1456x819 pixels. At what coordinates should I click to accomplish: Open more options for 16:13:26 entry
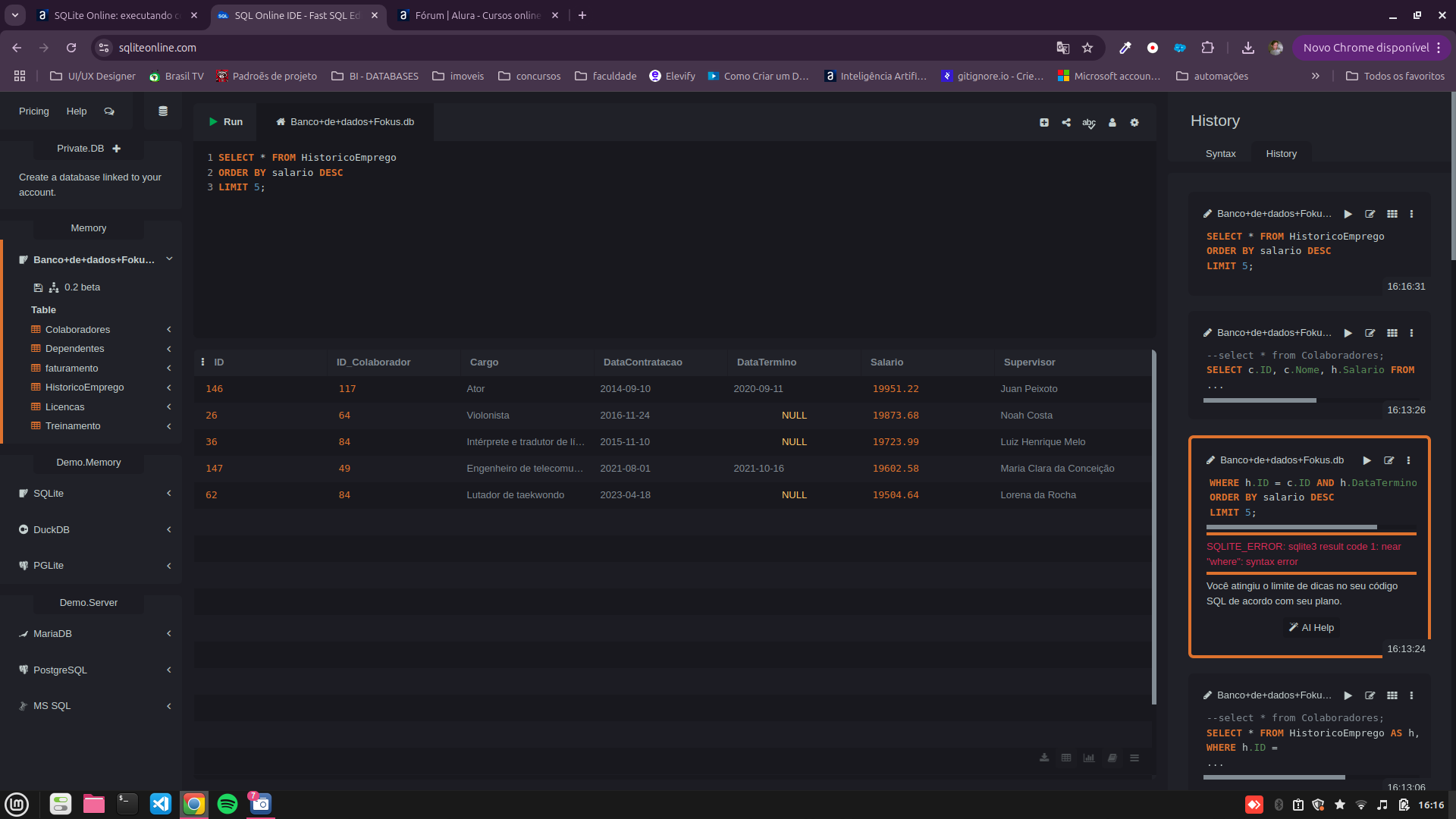[x=1411, y=333]
